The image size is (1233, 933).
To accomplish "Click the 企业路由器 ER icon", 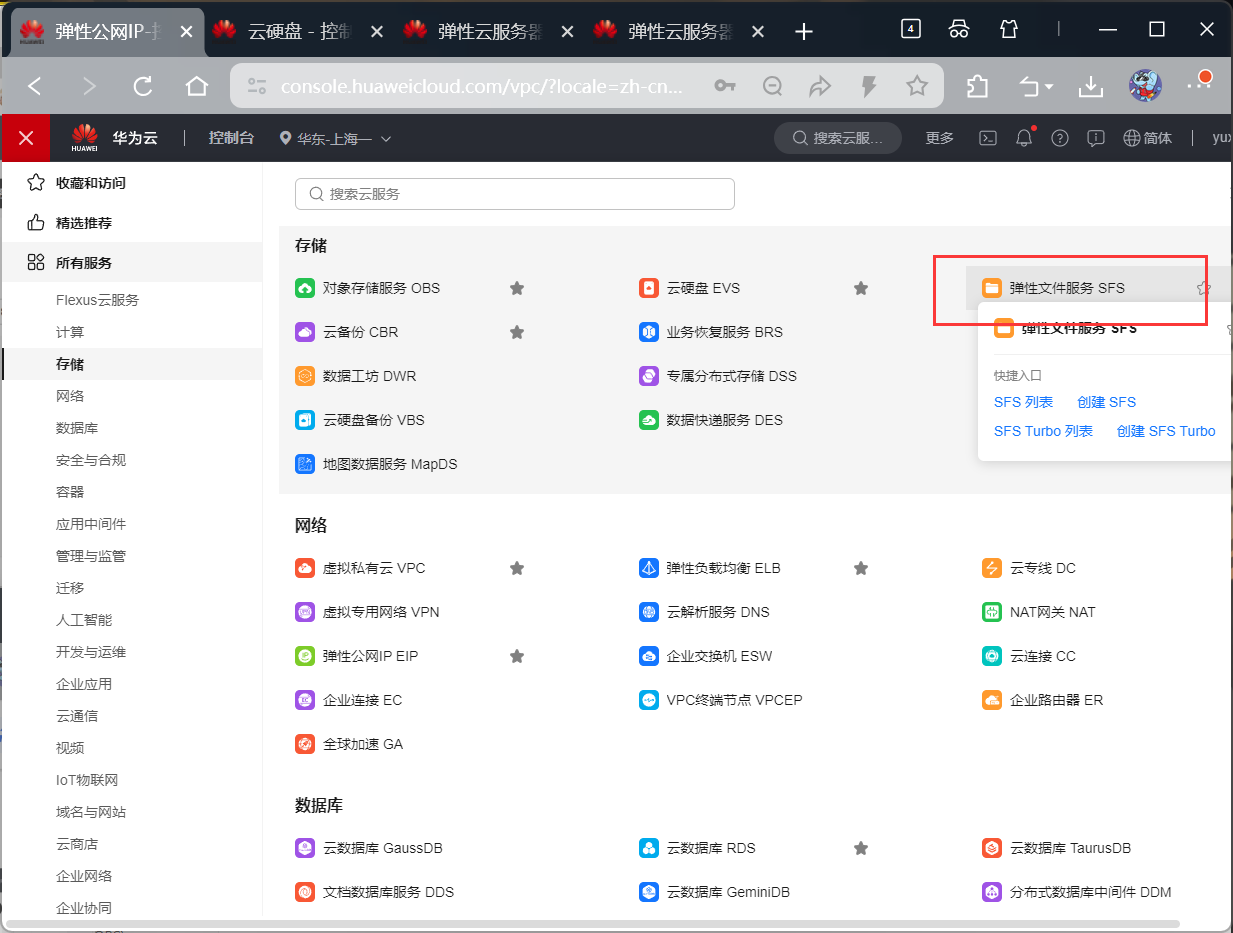I will pyautogui.click(x=992, y=700).
